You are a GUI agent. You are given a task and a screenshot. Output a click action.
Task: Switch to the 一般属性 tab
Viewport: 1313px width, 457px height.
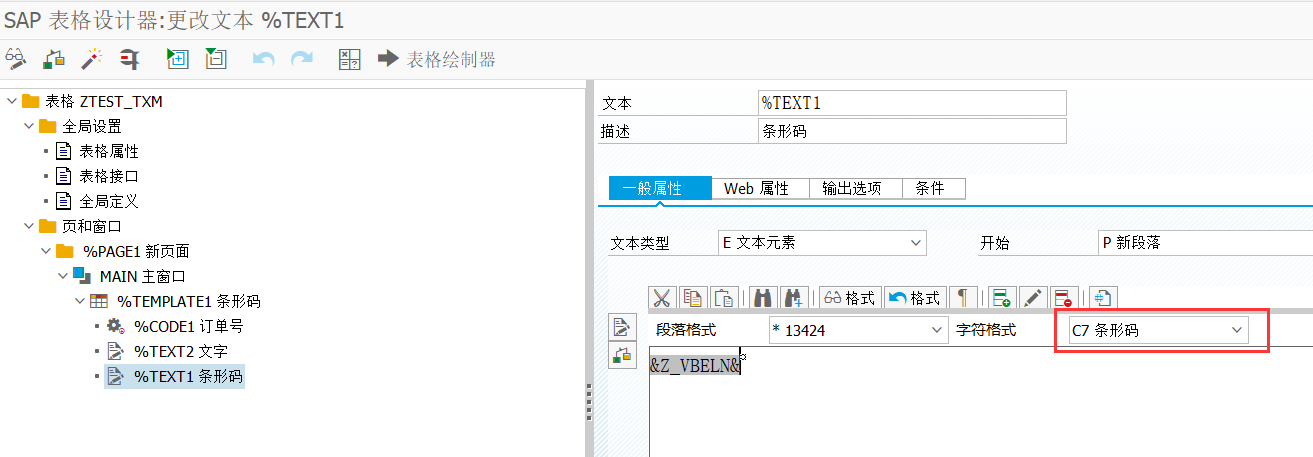pyautogui.click(x=659, y=188)
